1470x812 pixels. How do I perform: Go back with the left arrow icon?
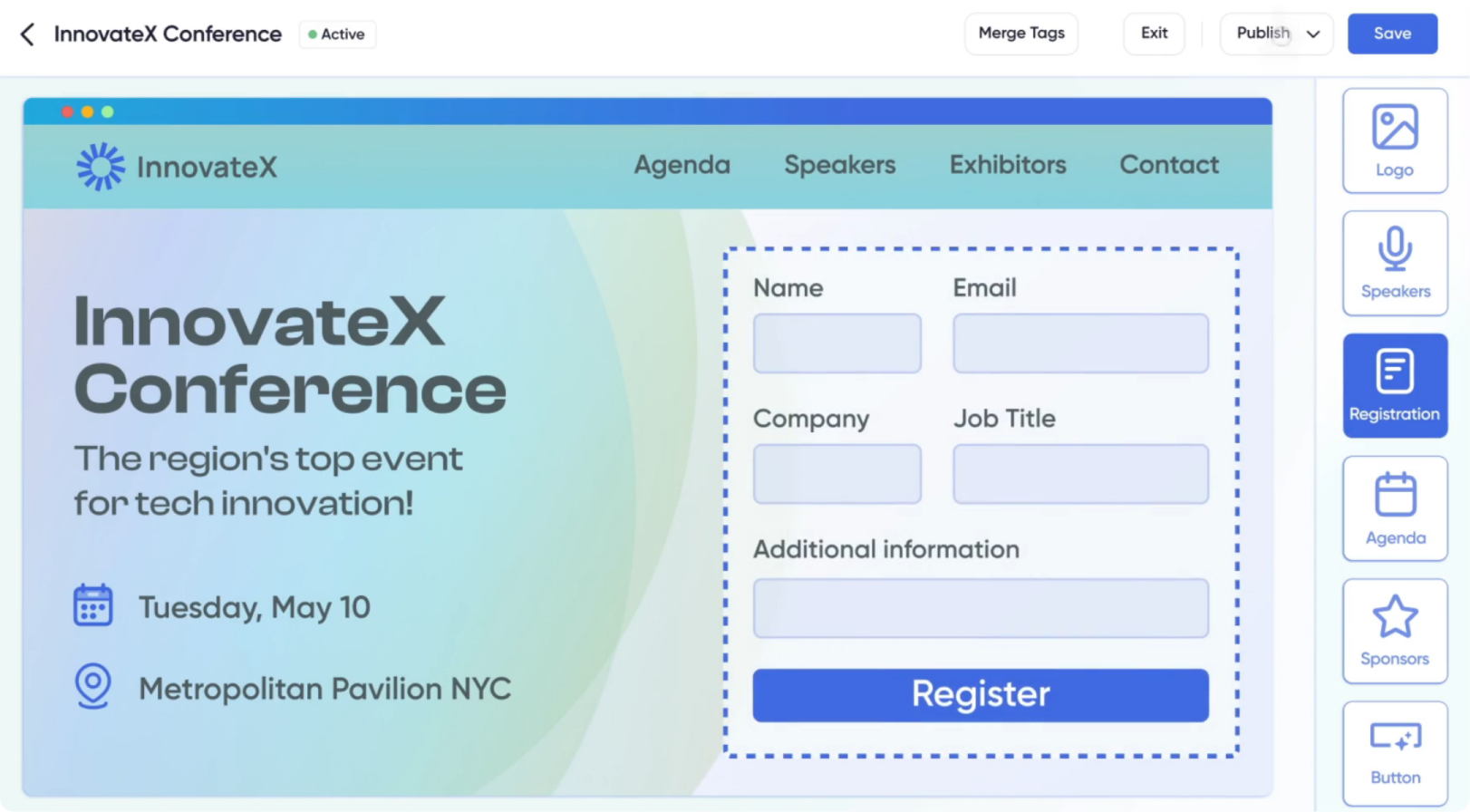click(27, 34)
